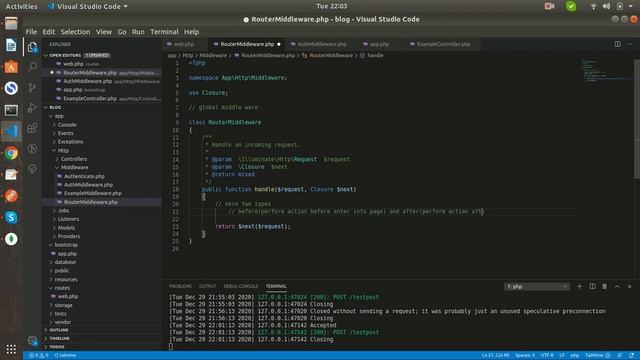Screen dimensions: 640x360
Task: Open the Source Control view
Action: tap(32, 87)
